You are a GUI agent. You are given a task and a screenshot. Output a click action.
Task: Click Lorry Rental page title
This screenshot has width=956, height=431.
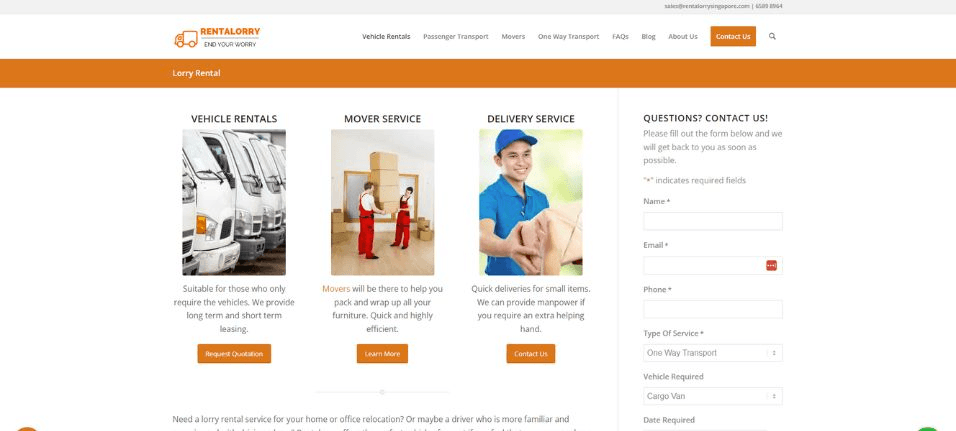[196, 73]
